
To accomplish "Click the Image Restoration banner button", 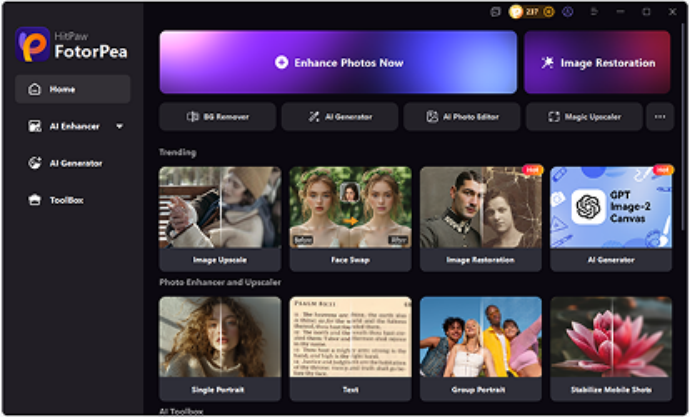I will pos(597,62).
